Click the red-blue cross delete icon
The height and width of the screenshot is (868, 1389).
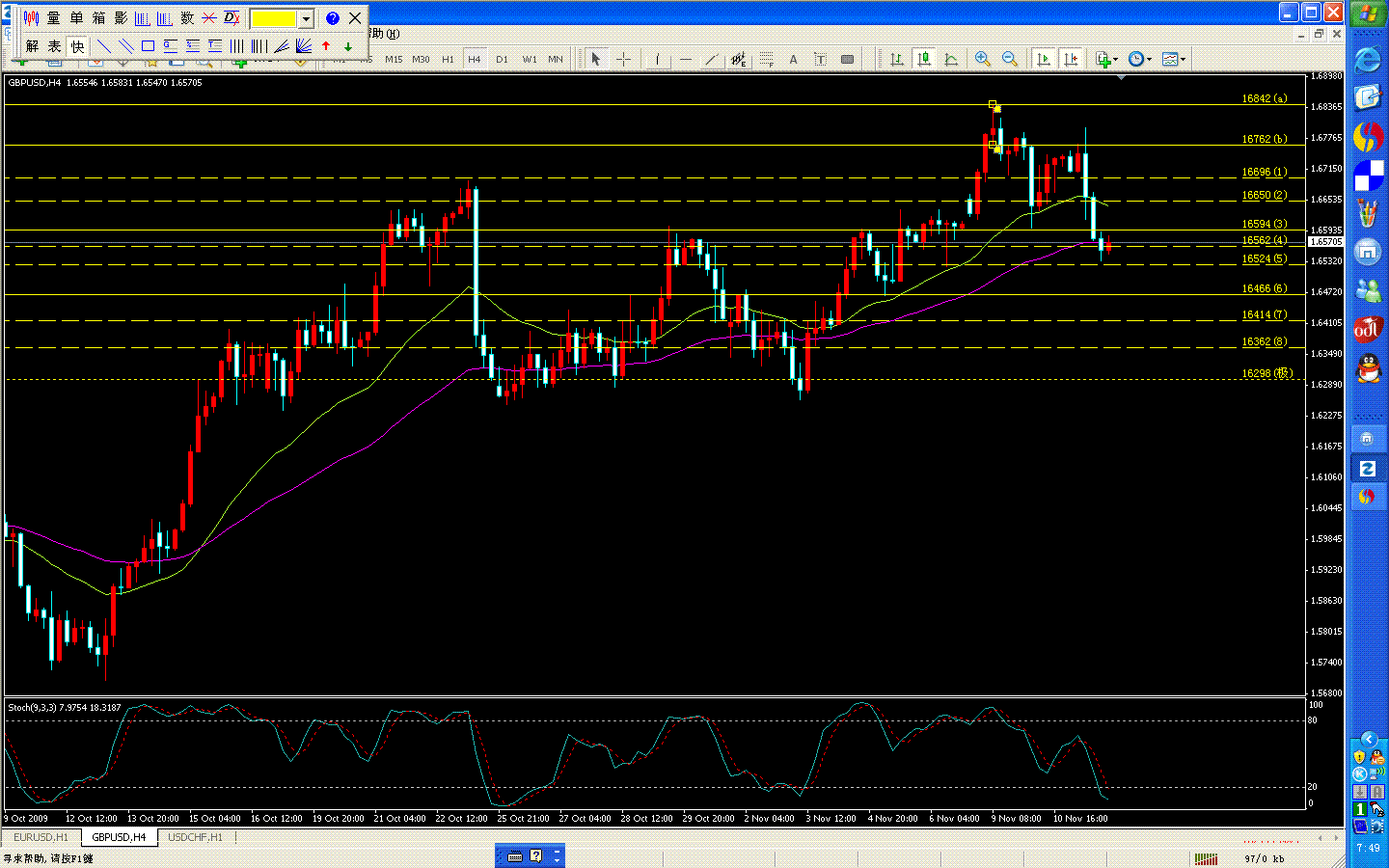[209, 18]
